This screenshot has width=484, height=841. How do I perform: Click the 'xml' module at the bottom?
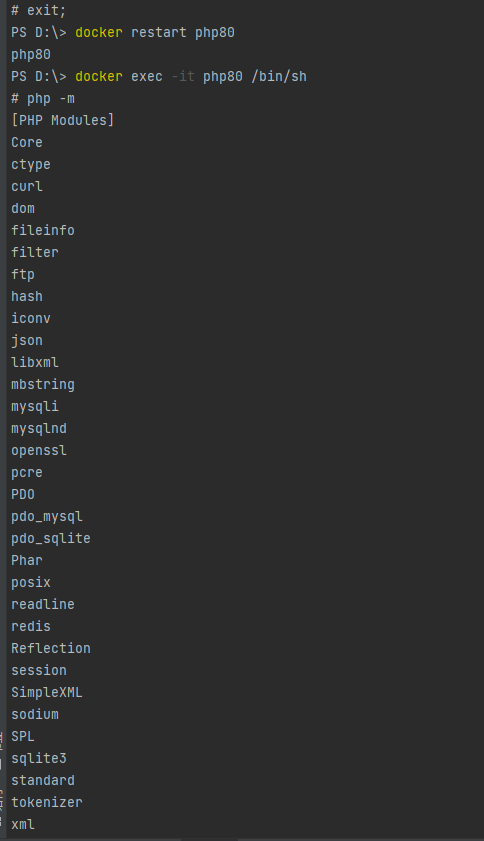pyautogui.click(x=23, y=824)
